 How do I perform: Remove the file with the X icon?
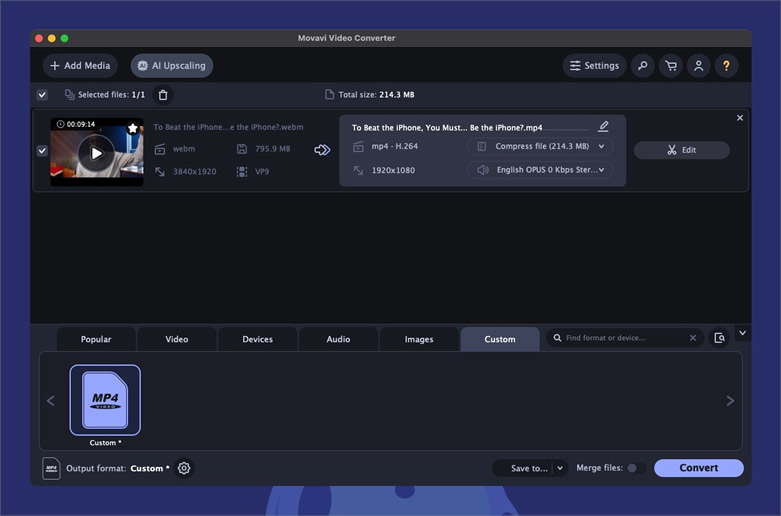click(740, 118)
